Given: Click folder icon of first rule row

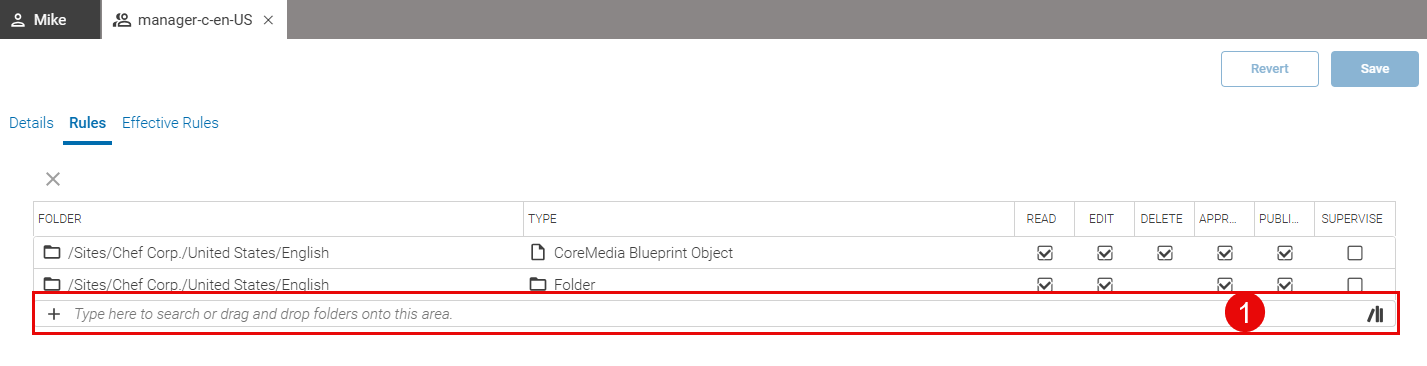Looking at the screenshot, I should [52, 253].
